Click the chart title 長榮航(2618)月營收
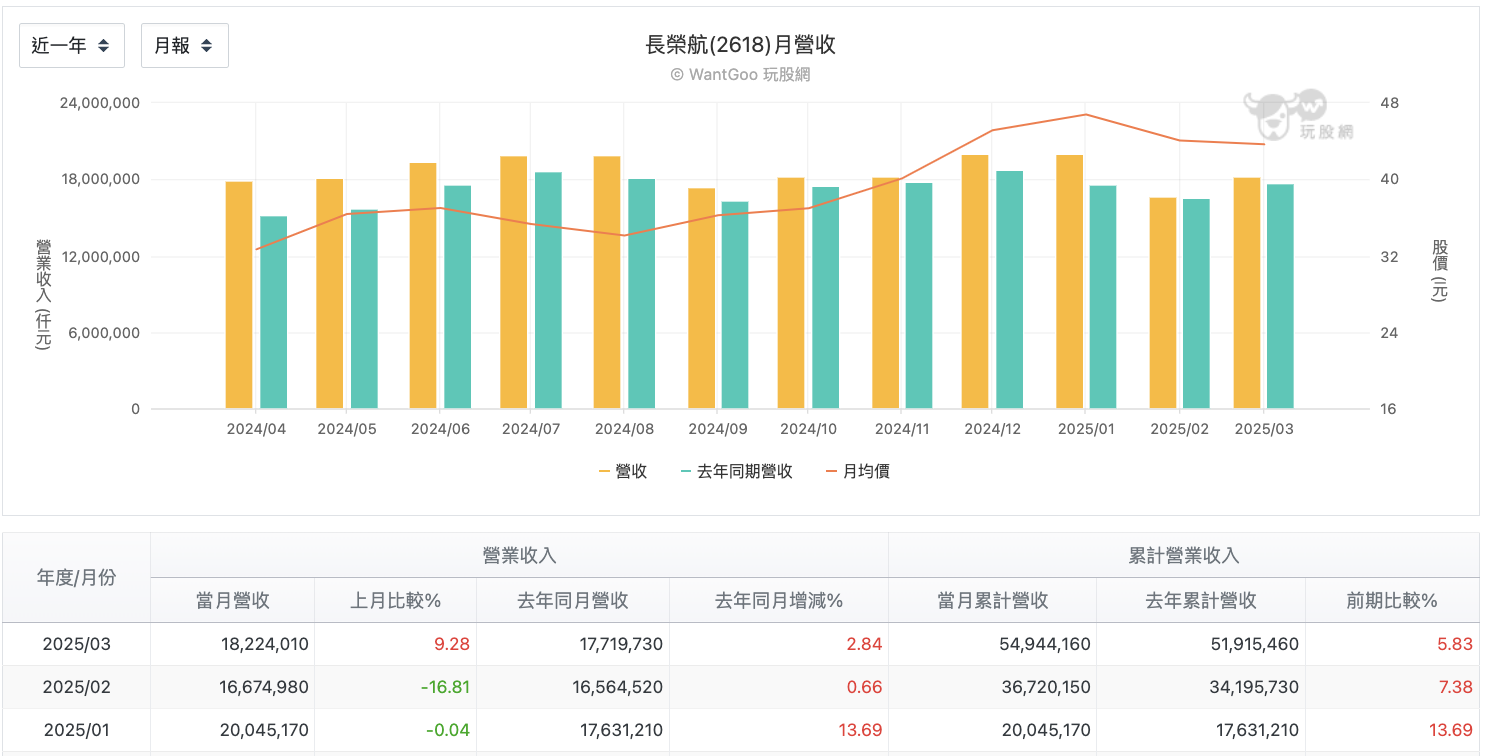 pyautogui.click(x=741, y=45)
